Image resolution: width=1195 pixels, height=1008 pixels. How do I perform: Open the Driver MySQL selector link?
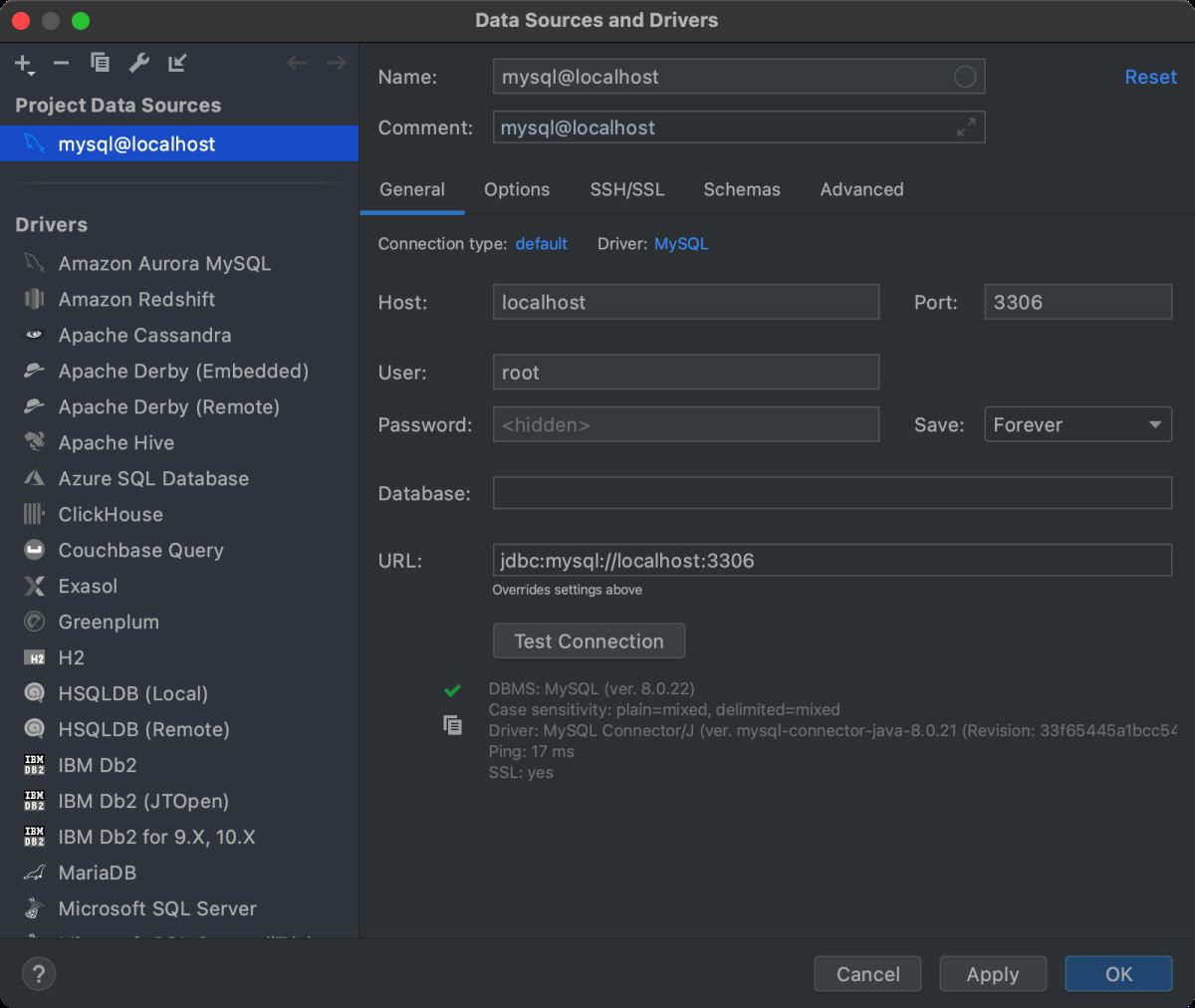[681, 243]
